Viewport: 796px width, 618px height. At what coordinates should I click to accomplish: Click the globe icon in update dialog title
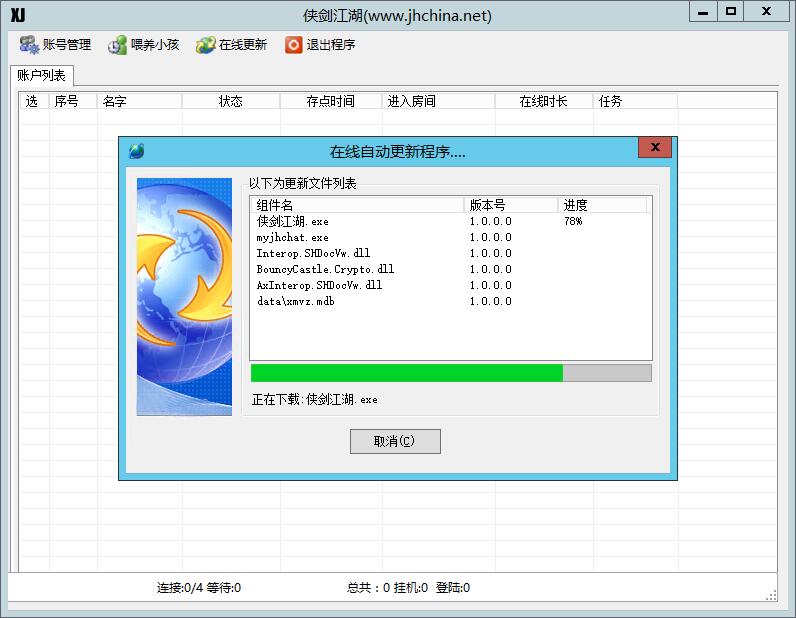(x=137, y=151)
